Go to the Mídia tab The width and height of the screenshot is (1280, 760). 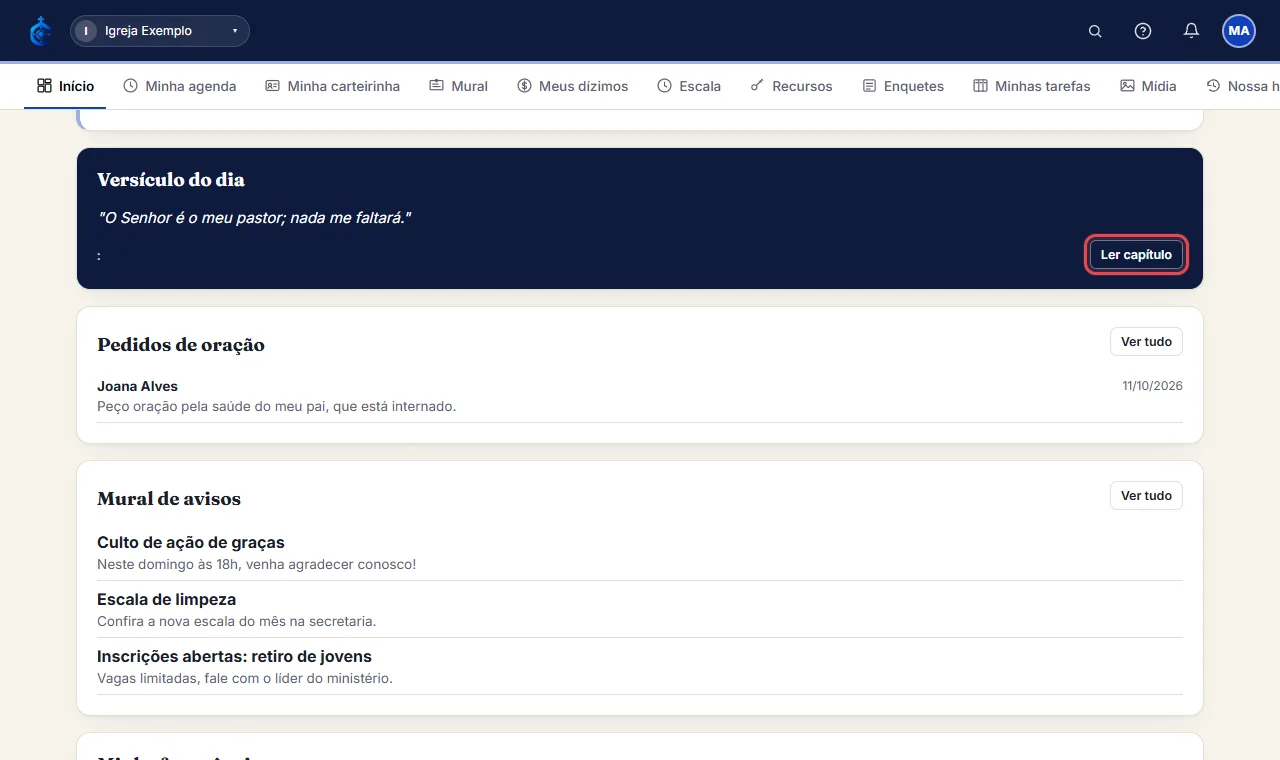pyautogui.click(x=1148, y=86)
